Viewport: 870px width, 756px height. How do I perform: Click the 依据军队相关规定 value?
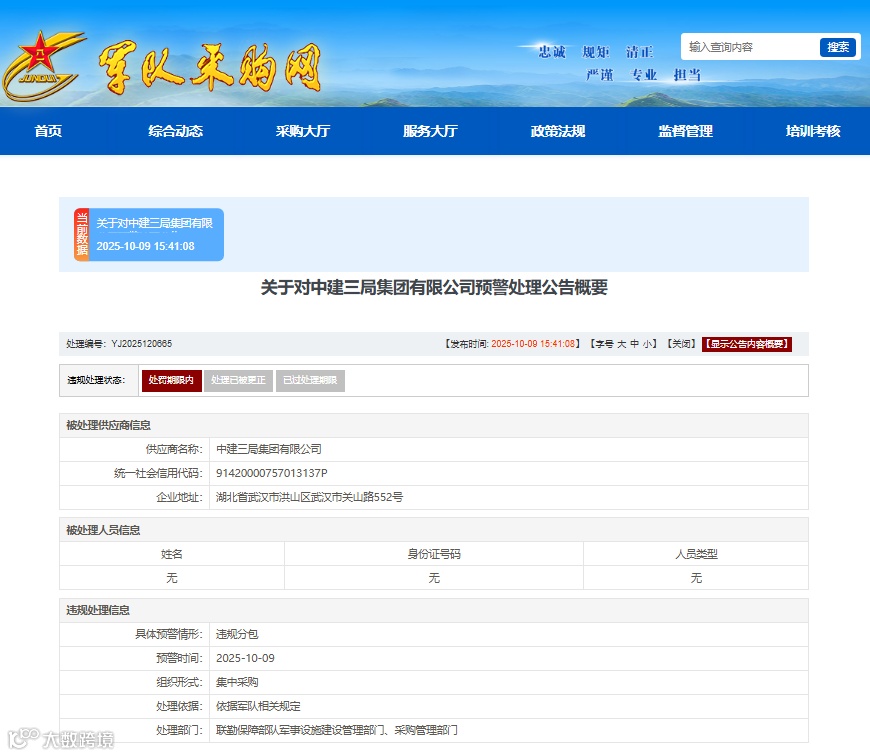pyautogui.click(x=258, y=706)
